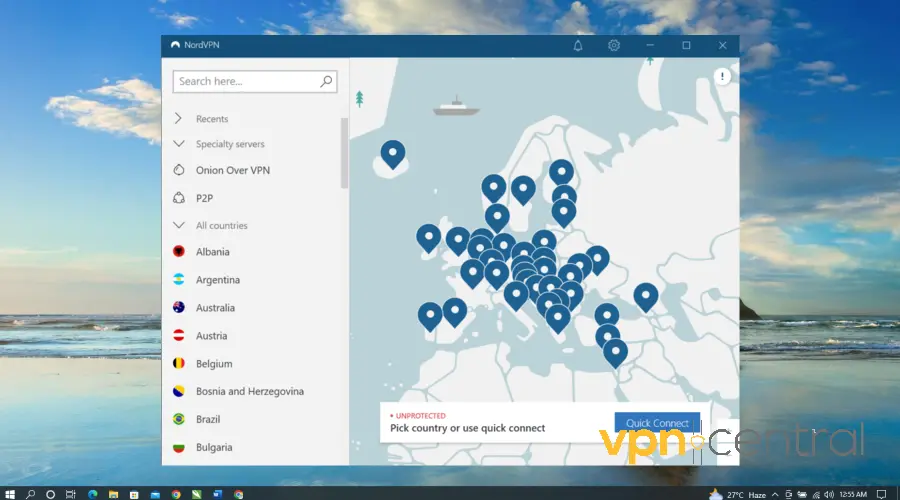Show hidden tray icons chevron
The height and width of the screenshot is (500, 900).
(775, 494)
